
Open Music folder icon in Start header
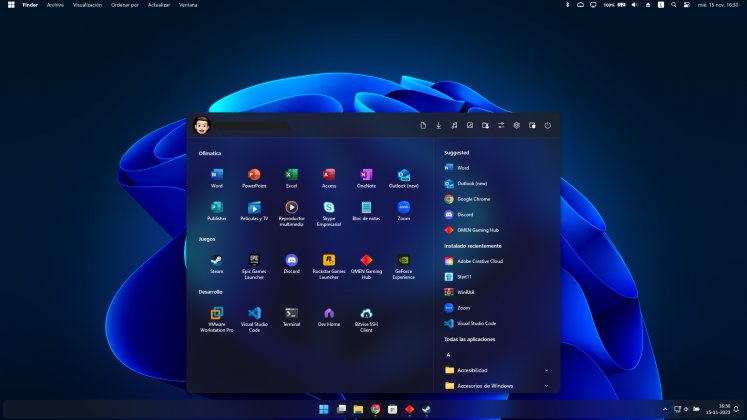tap(454, 125)
